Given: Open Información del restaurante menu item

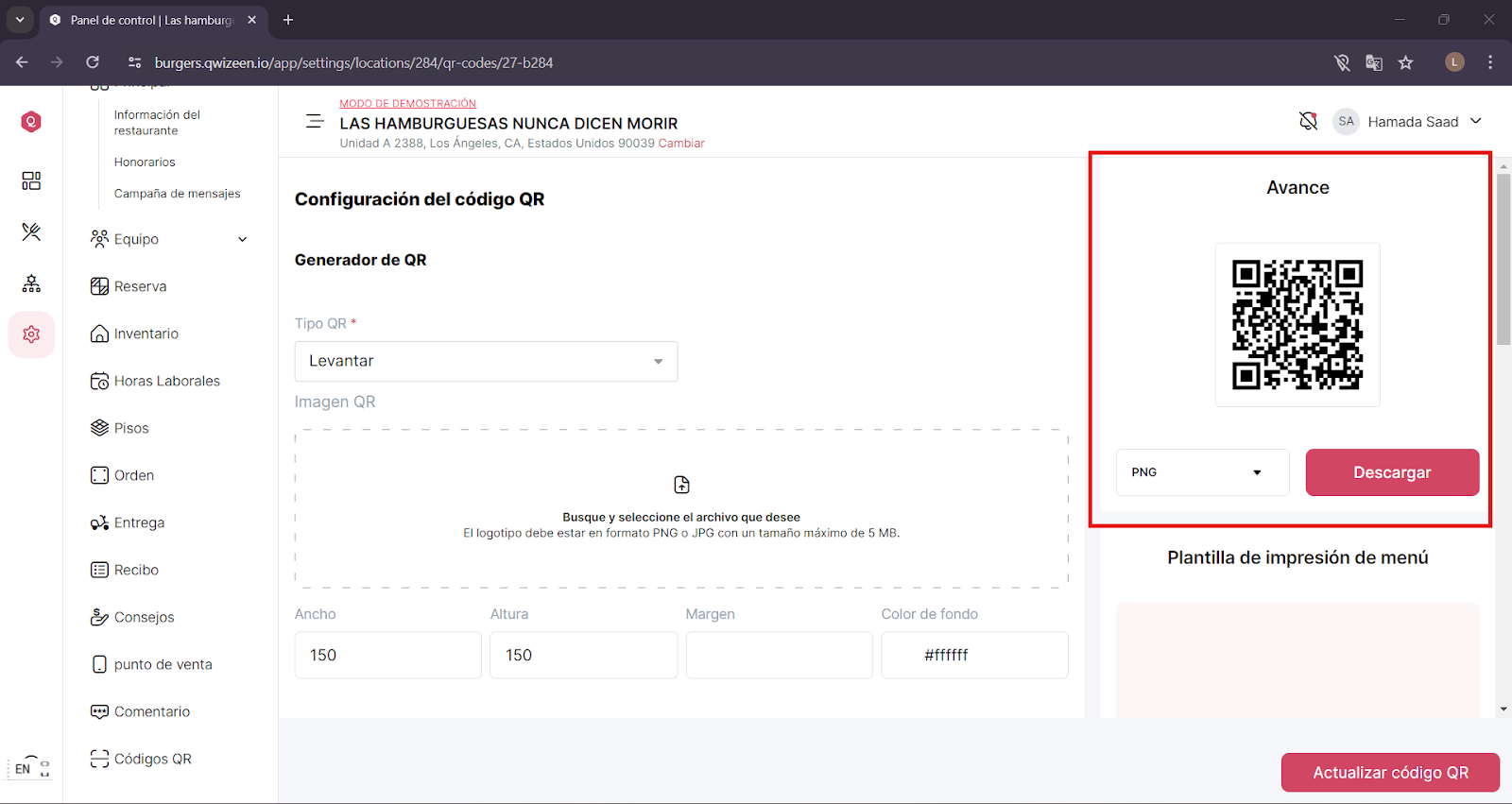Looking at the screenshot, I should click(158, 123).
